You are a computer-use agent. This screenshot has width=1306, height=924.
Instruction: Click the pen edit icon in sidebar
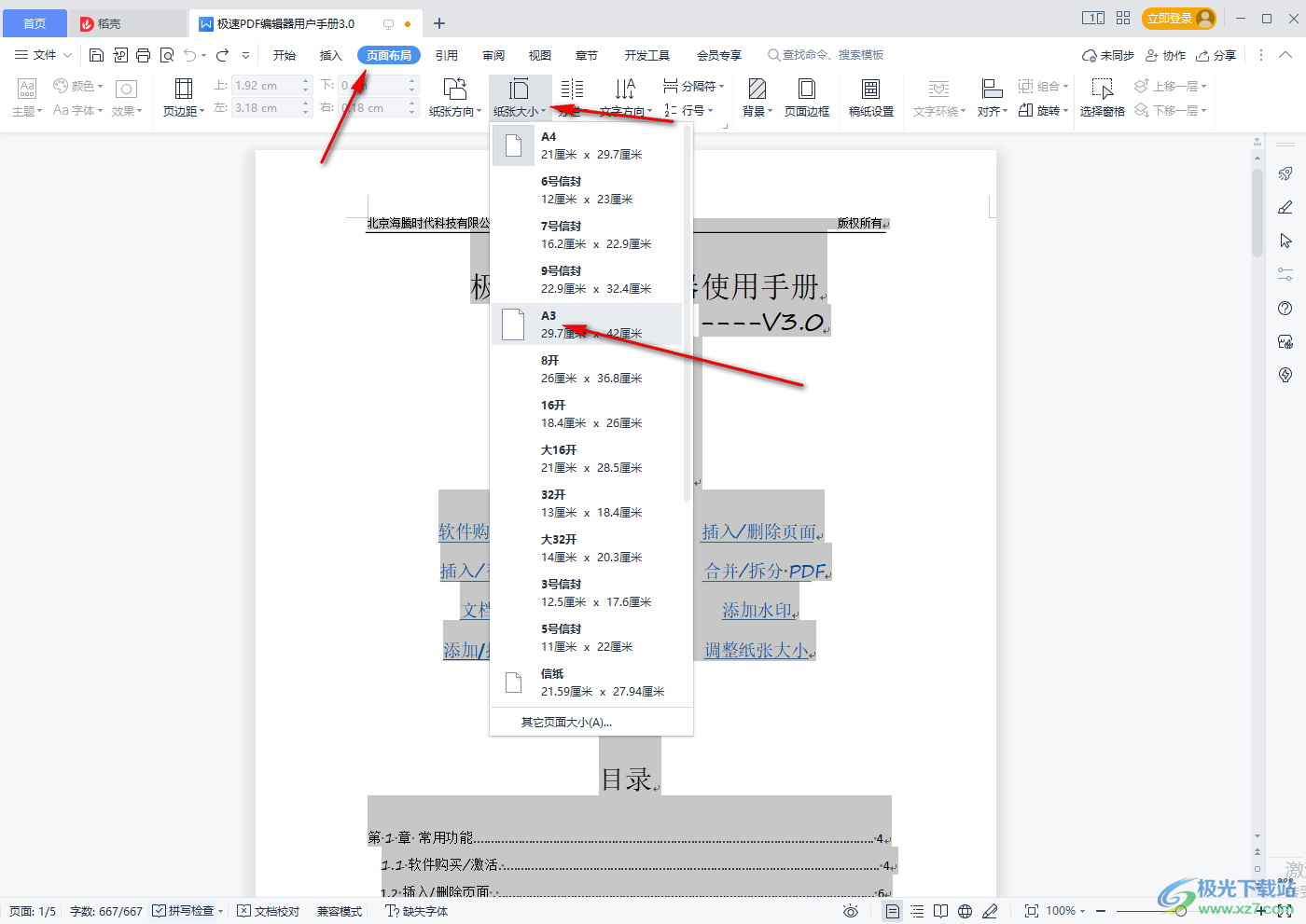1285,207
